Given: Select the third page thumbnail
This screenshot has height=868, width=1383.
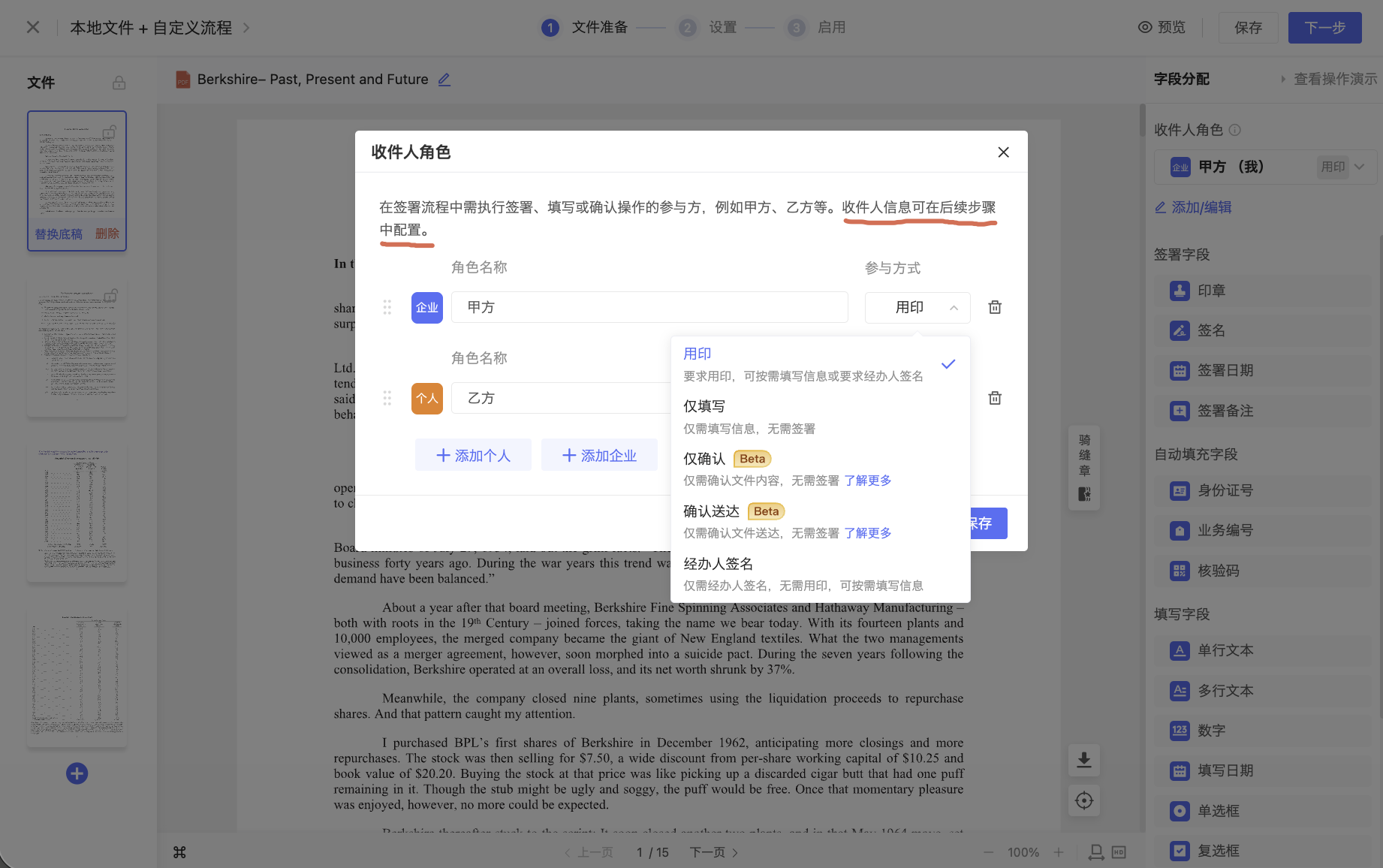Looking at the screenshot, I should [x=77, y=514].
